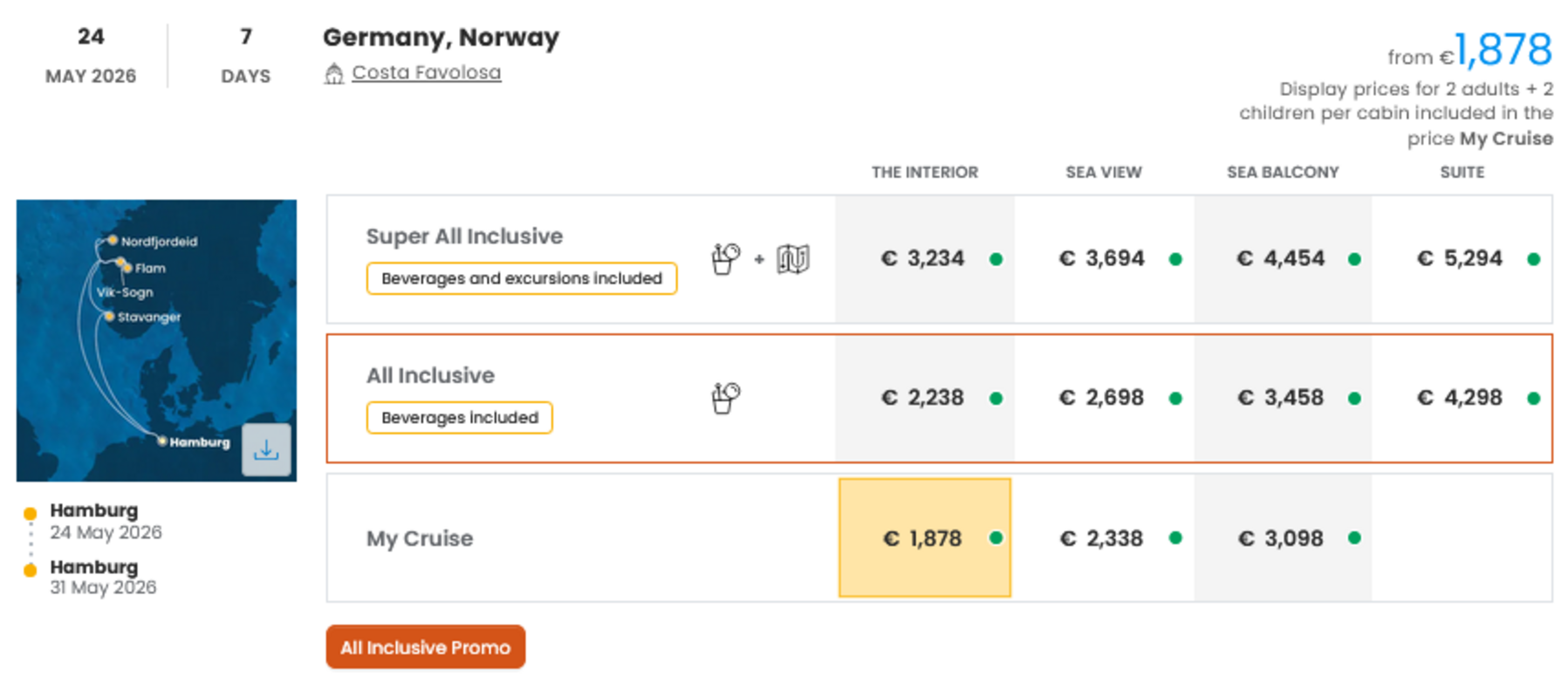Select Super All Inclusive Sea Balcony € 4,454
1568x698 pixels.
(1281, 259)
